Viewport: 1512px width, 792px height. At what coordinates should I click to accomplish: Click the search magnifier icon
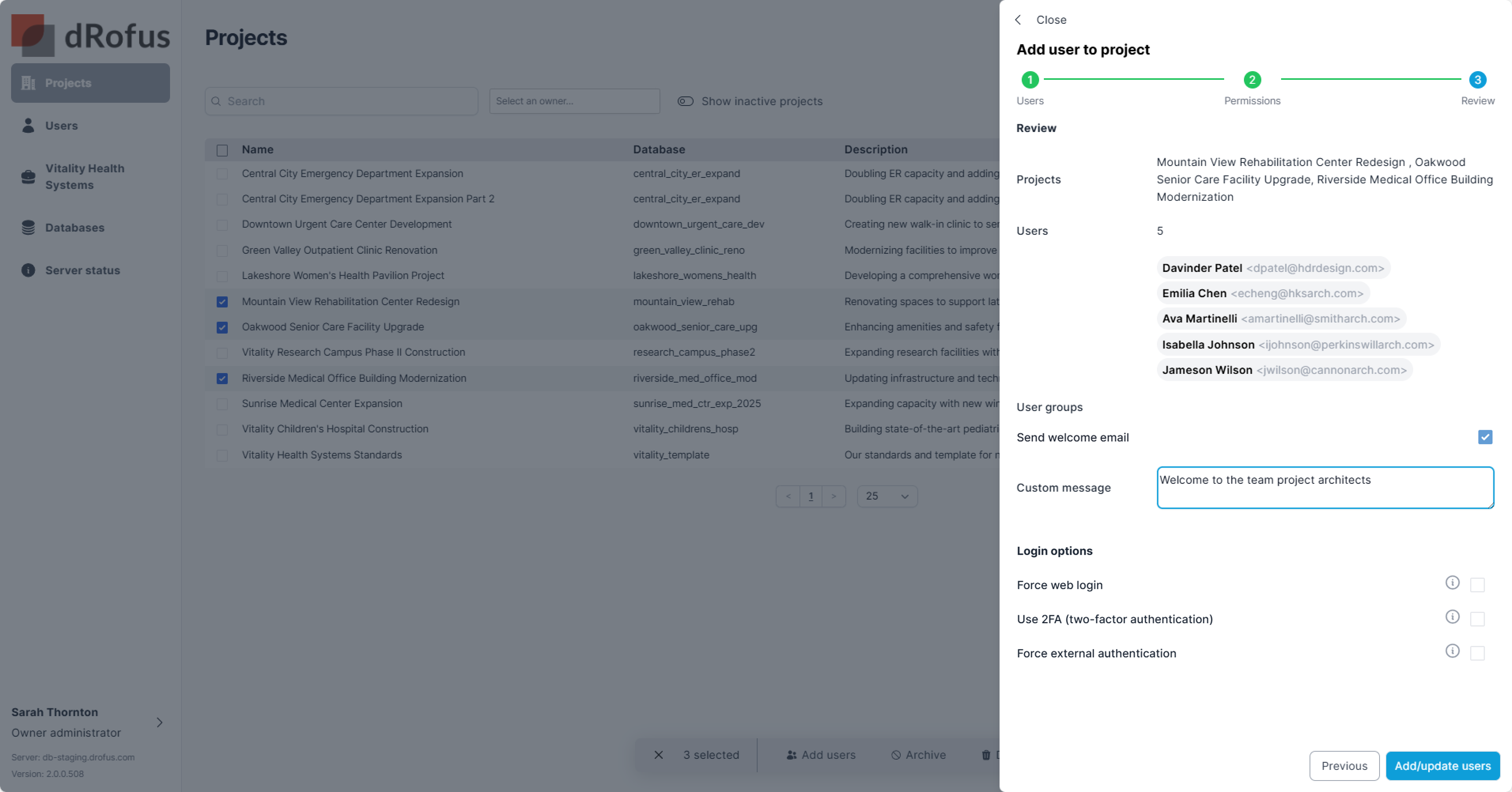(216, 101)
